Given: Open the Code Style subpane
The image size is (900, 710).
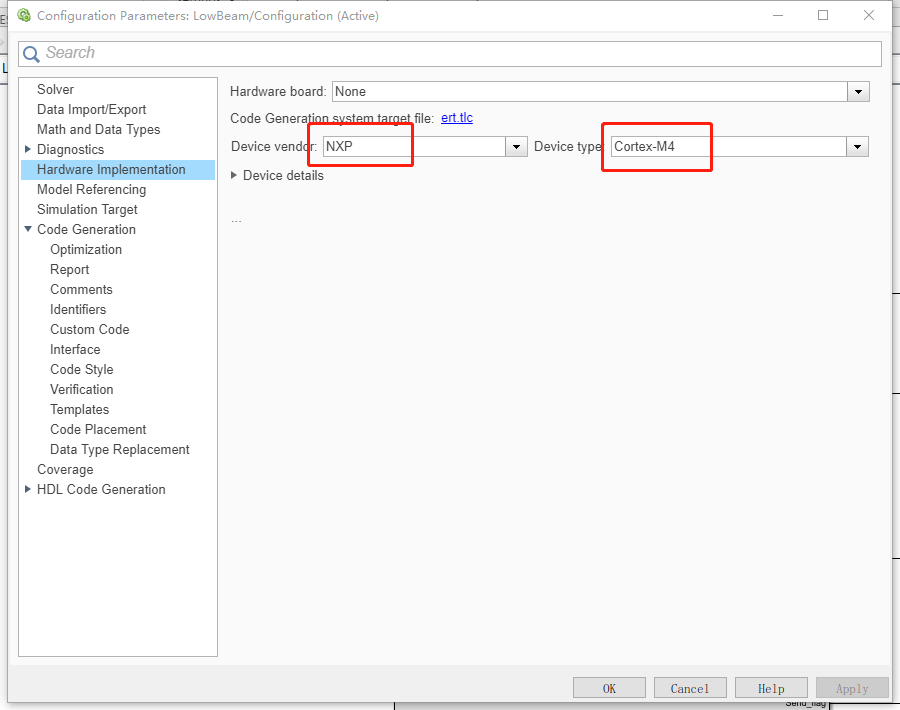Looking at the screenshot, I should pos(82,370).
